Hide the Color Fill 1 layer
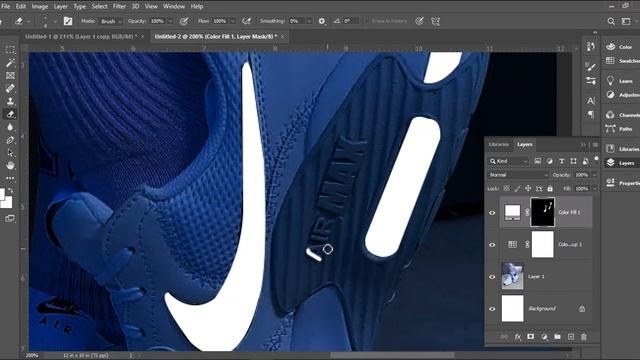This screenshot has width=640, height=360. tap(492, 213)
